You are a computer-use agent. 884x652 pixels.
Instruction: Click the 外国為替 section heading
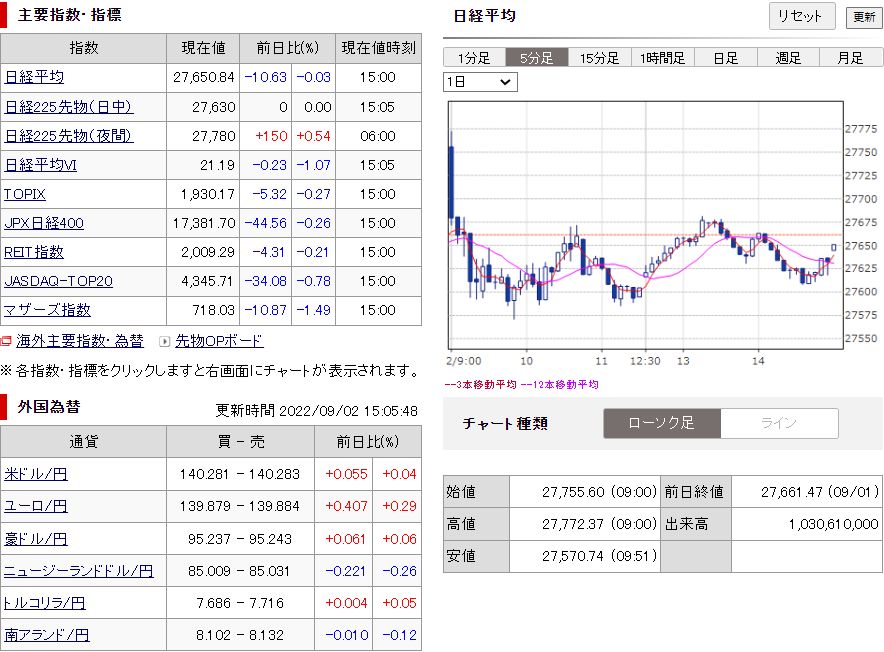pos(49,407)
